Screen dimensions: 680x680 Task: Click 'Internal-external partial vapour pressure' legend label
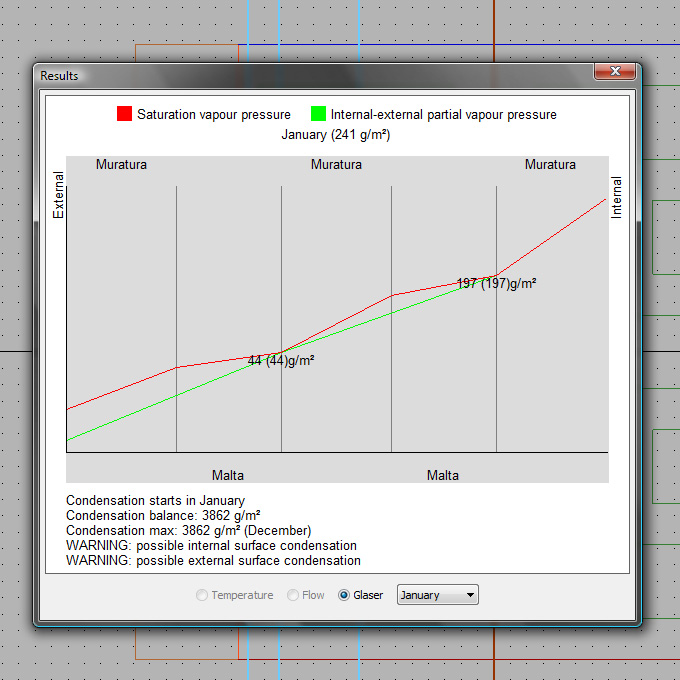(444, 114)
